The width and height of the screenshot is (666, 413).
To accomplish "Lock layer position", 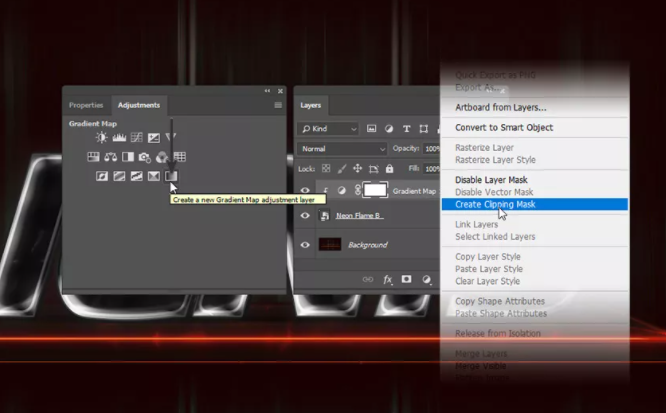I will pyautogui.click(x=358, y=169).
